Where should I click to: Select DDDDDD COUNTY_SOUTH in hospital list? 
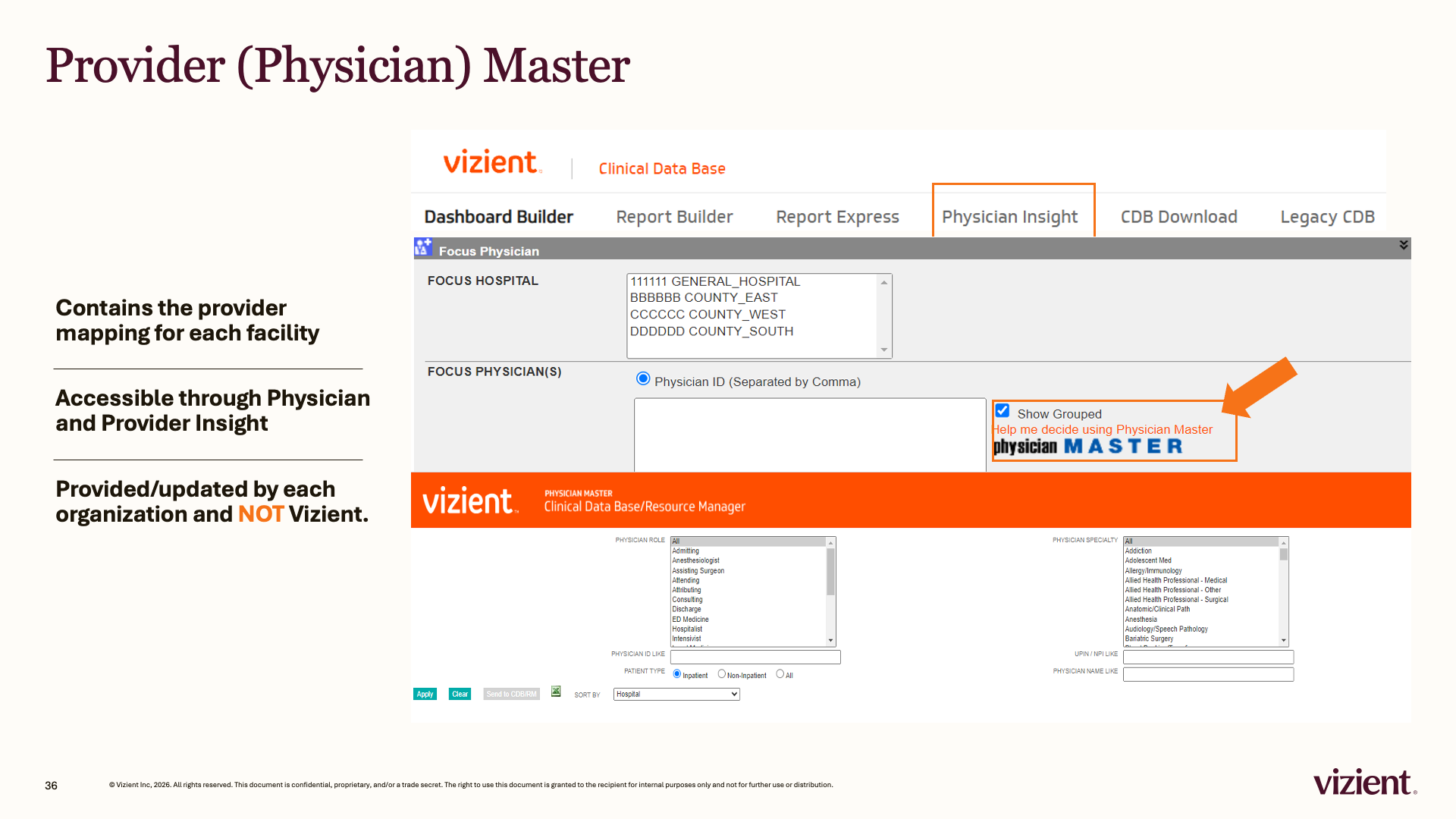[711, 331]
